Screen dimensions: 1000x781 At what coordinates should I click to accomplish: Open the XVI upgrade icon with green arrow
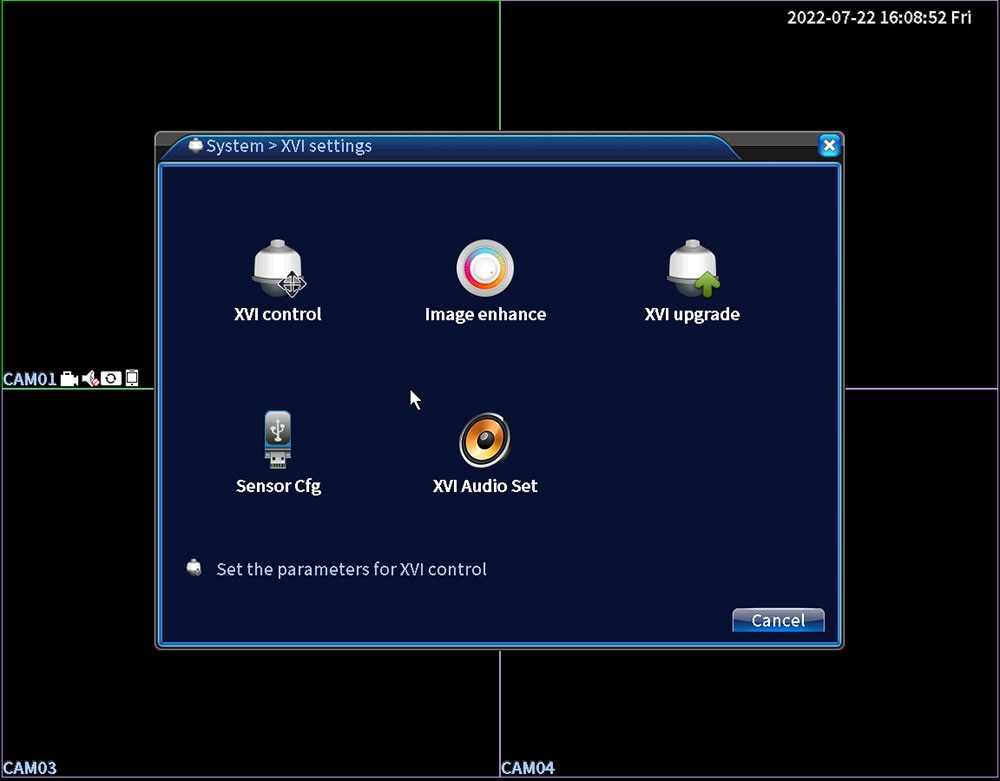693,268
